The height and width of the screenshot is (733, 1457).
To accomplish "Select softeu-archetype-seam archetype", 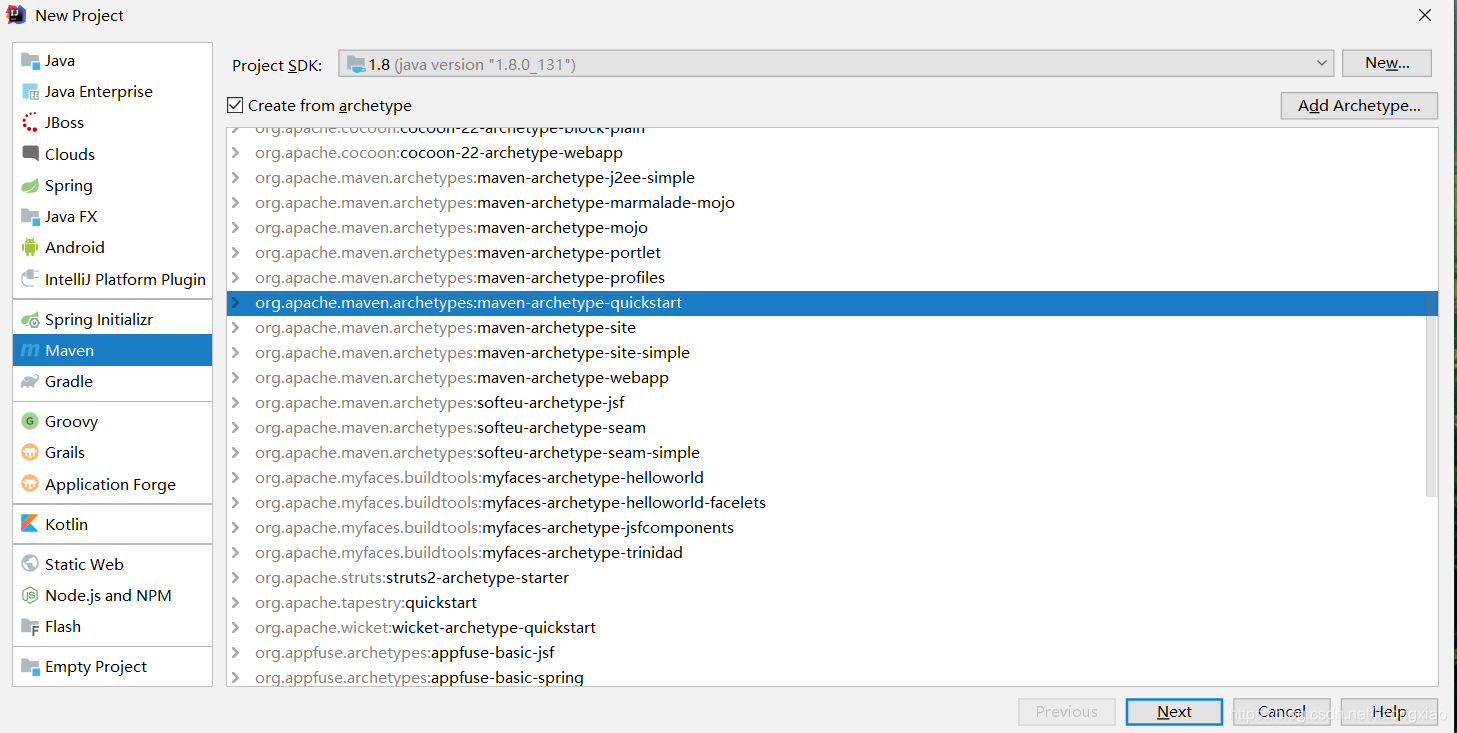I will (832, 427).
